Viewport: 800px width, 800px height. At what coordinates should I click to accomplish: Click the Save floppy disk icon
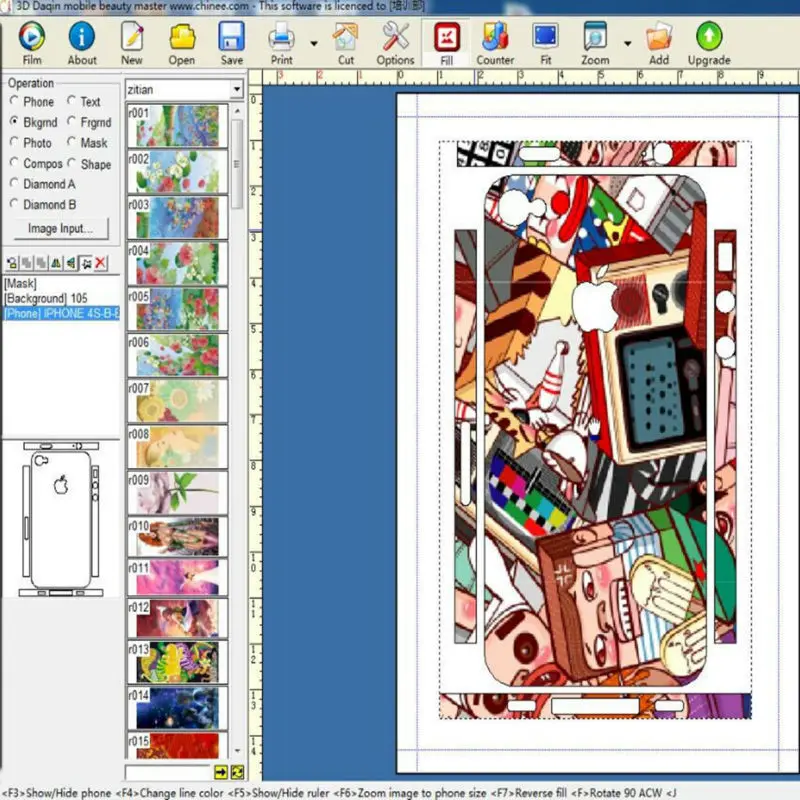231,37
